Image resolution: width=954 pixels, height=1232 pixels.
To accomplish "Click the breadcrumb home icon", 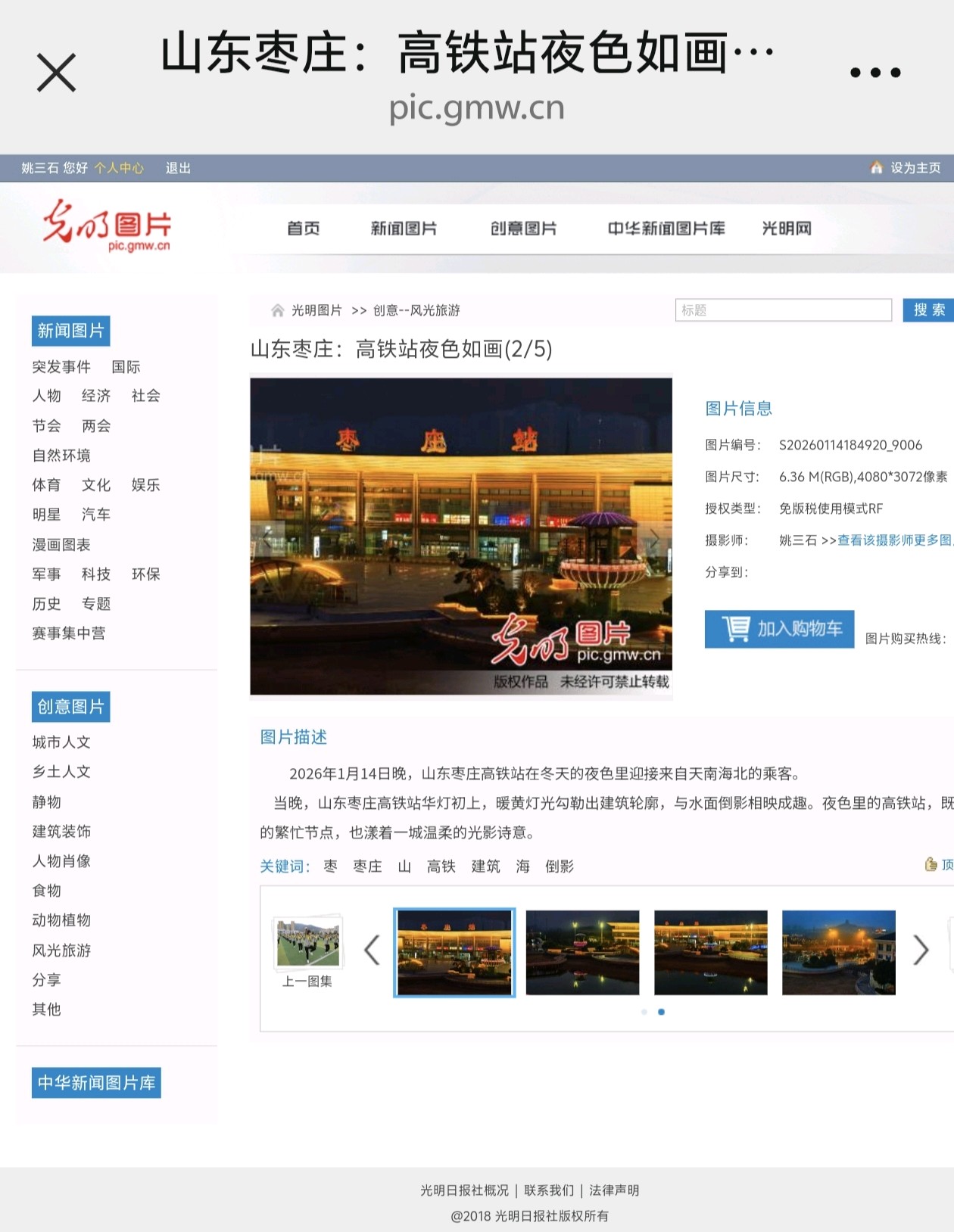I will pyautogui.click(x=278, y=310).
